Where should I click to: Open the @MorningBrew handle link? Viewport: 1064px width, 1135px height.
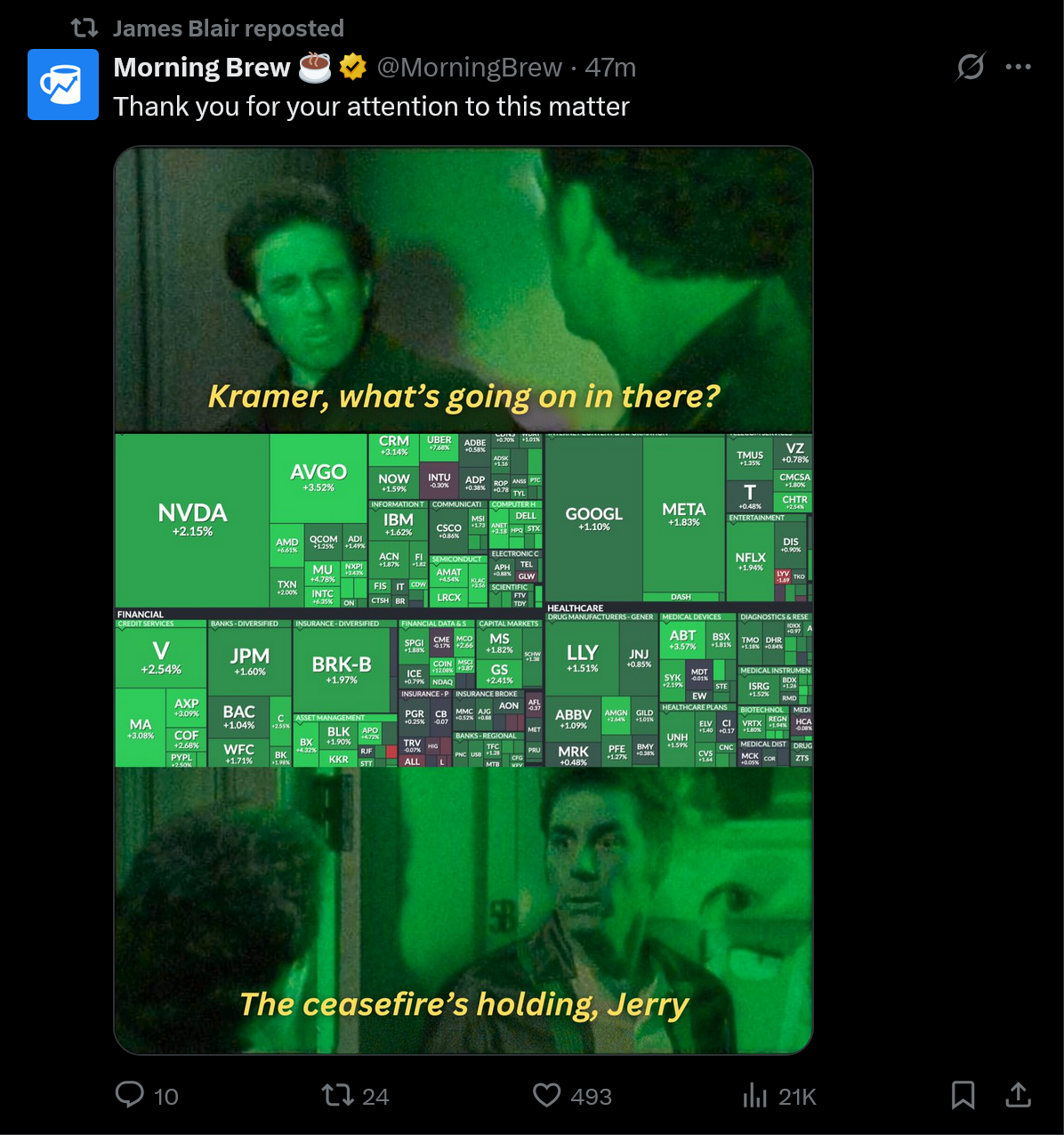click(469, 68)
